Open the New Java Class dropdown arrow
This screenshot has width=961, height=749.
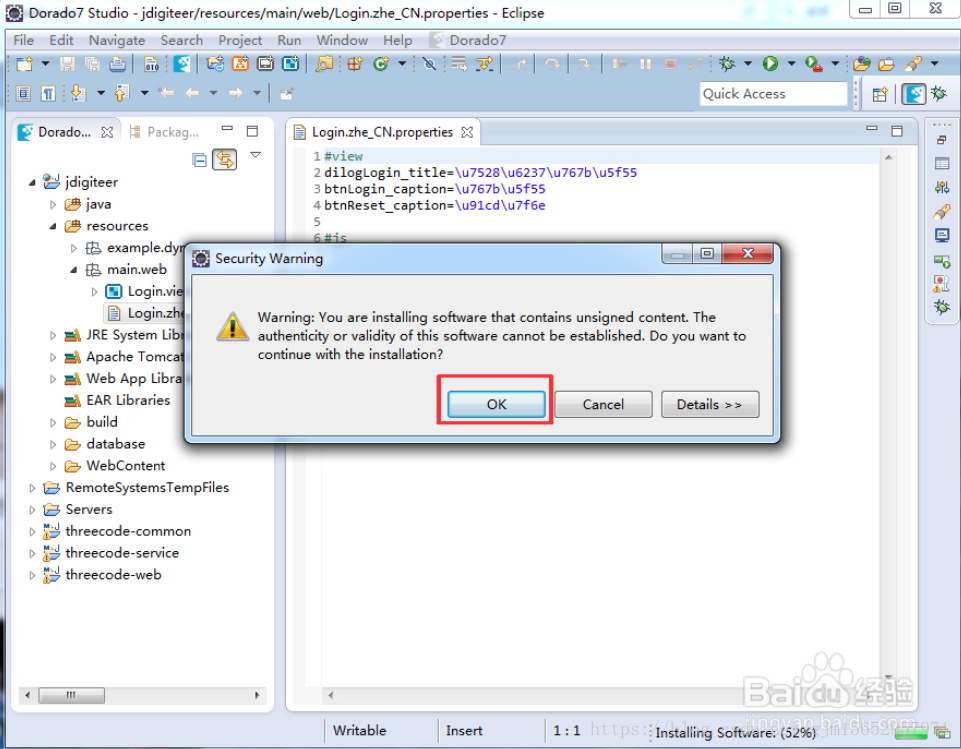coord(402,64)
